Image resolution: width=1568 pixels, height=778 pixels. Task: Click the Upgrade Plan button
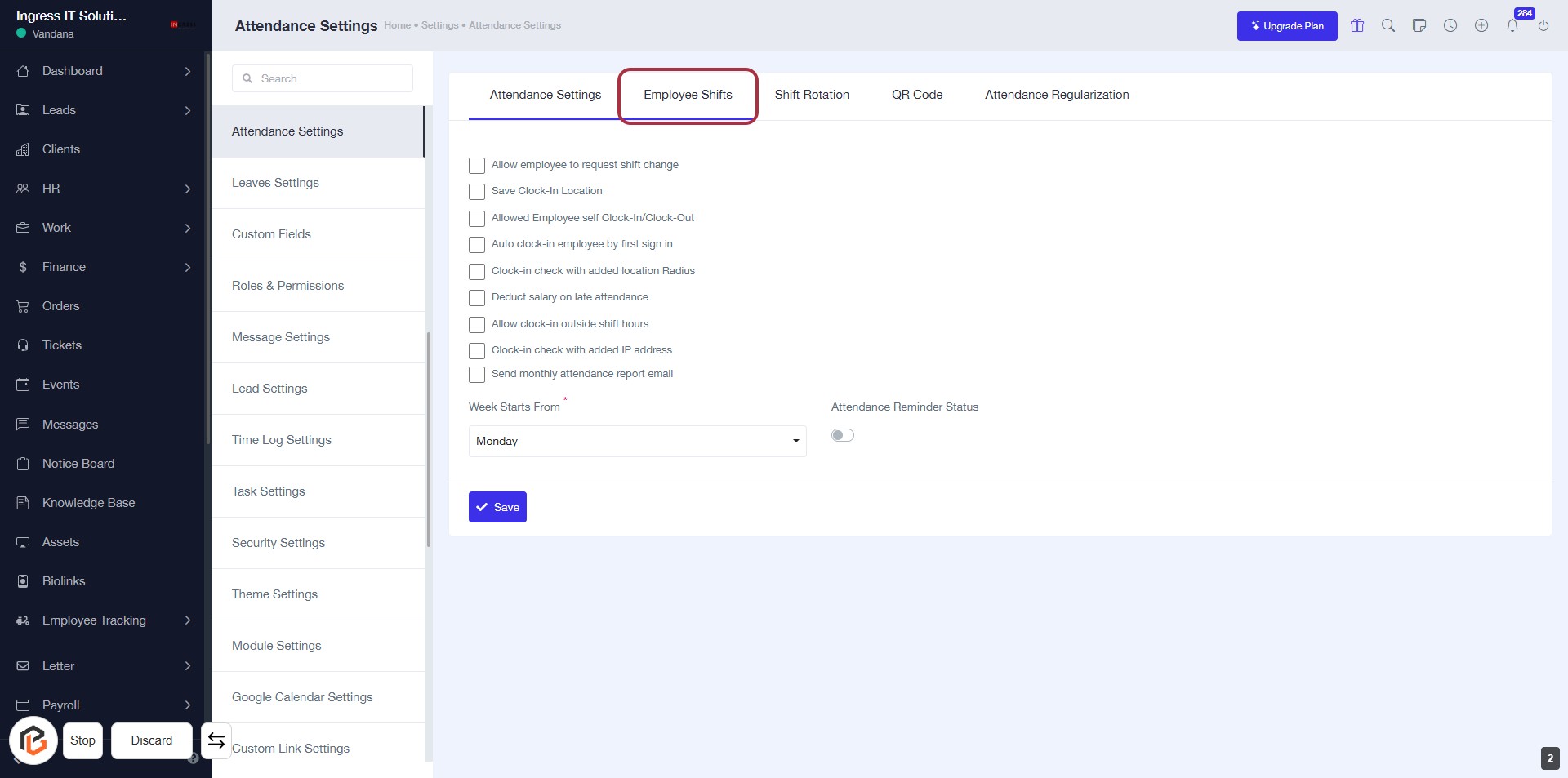tap(1286, 26)
